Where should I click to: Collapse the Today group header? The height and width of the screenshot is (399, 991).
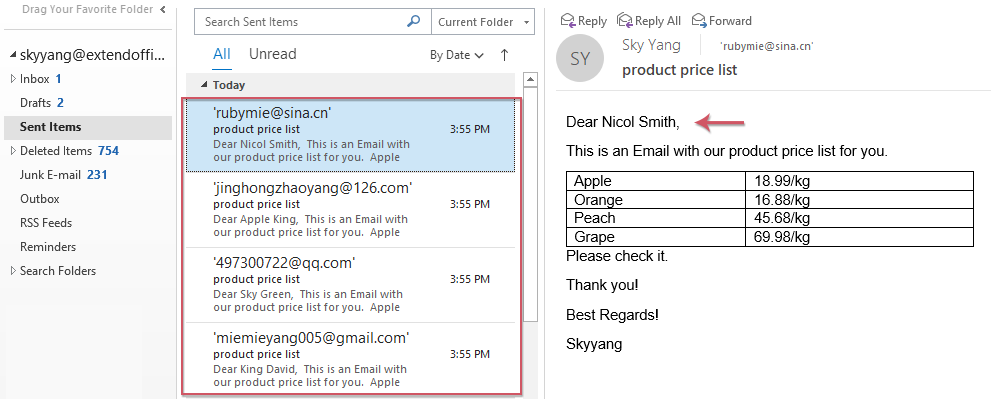point(204,85)
